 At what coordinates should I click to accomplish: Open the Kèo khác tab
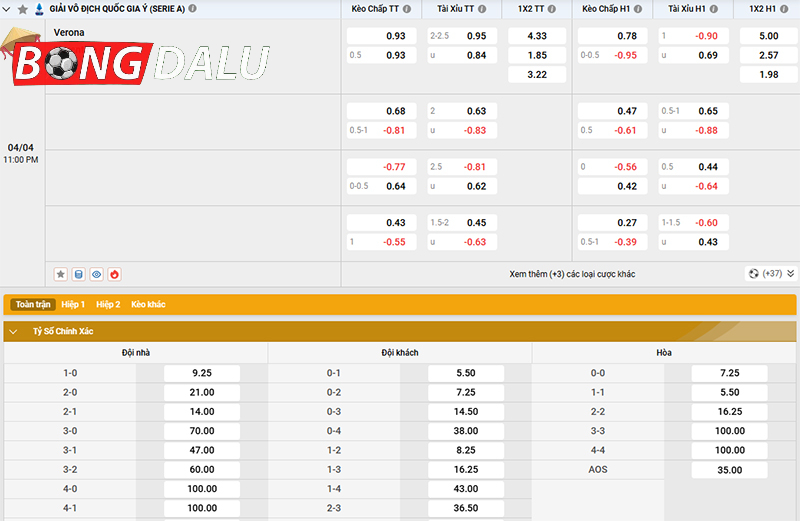point(148,304)
